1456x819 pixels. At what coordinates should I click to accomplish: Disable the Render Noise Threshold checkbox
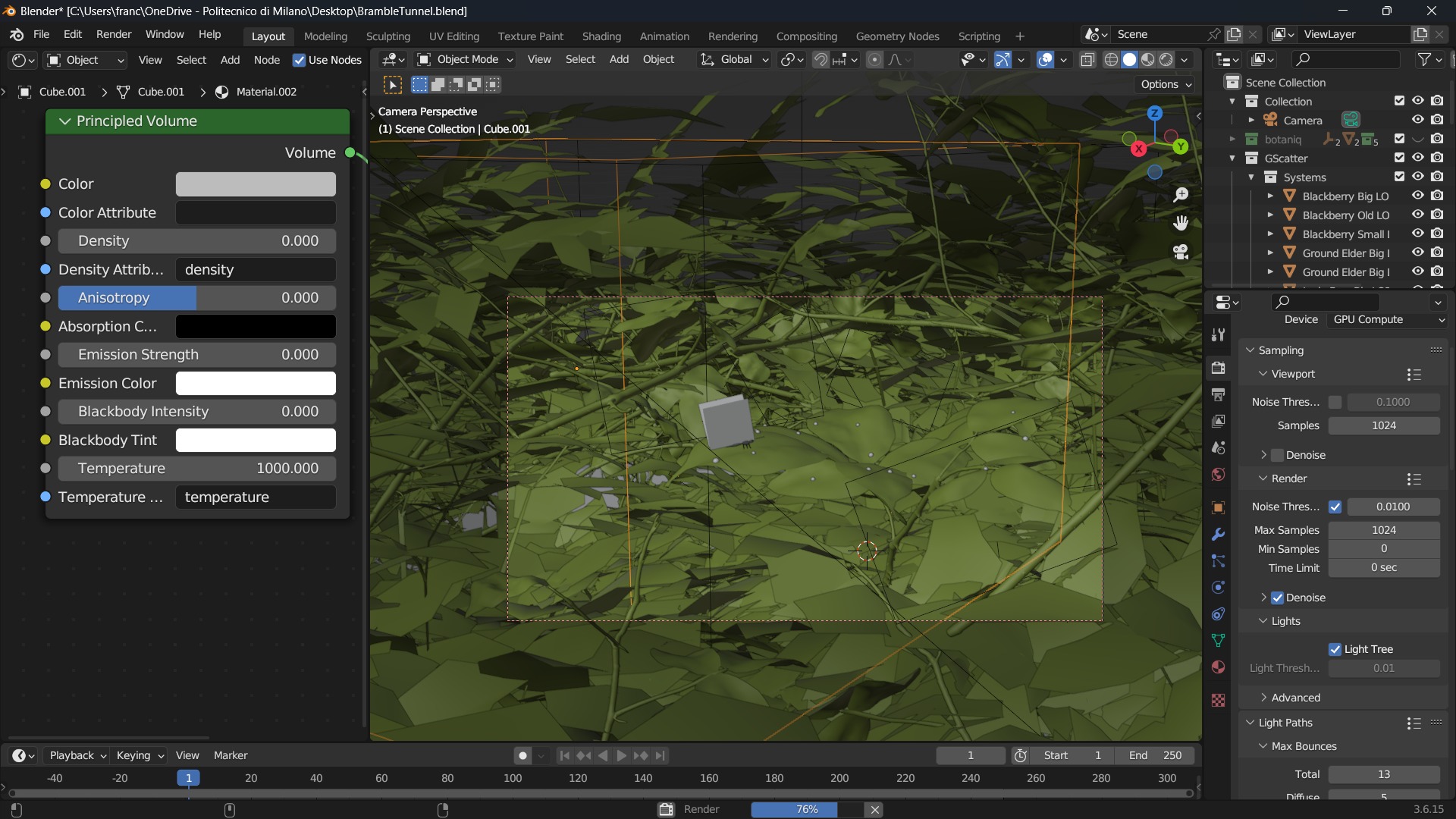click(1335, 507)
